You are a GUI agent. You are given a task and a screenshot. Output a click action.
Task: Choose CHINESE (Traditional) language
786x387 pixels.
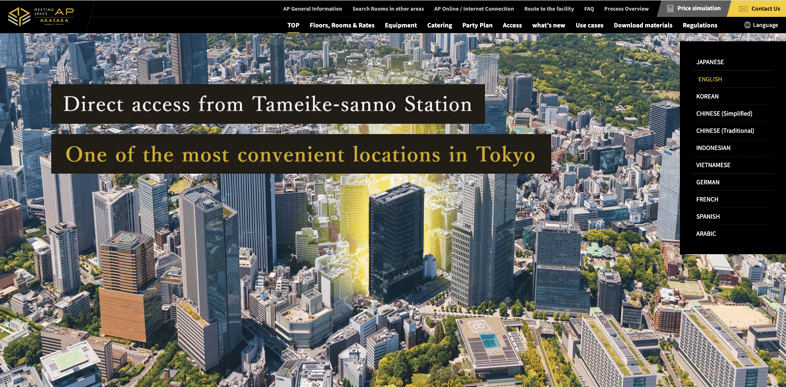(x=725, y=131)
